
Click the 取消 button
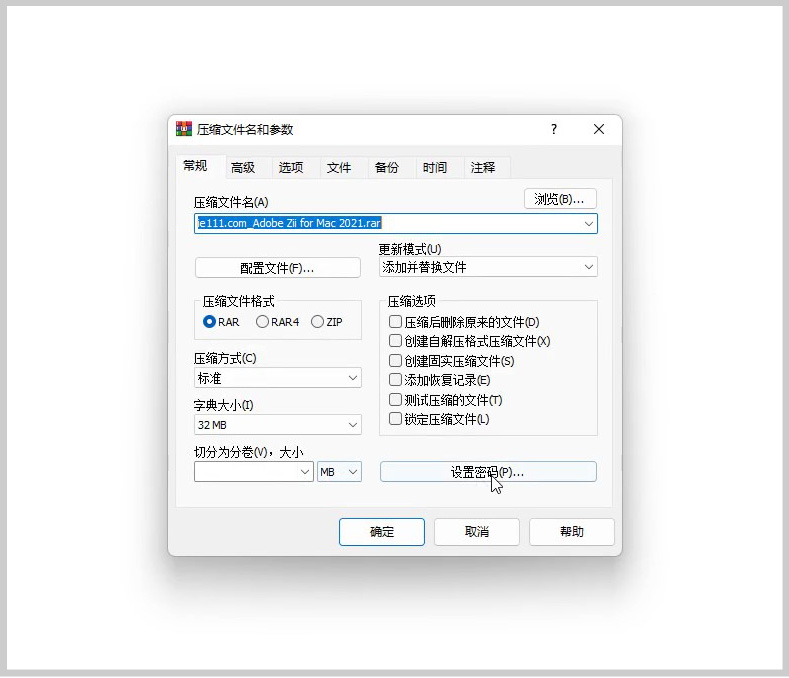pyautogui.click(x=477, y=532)
